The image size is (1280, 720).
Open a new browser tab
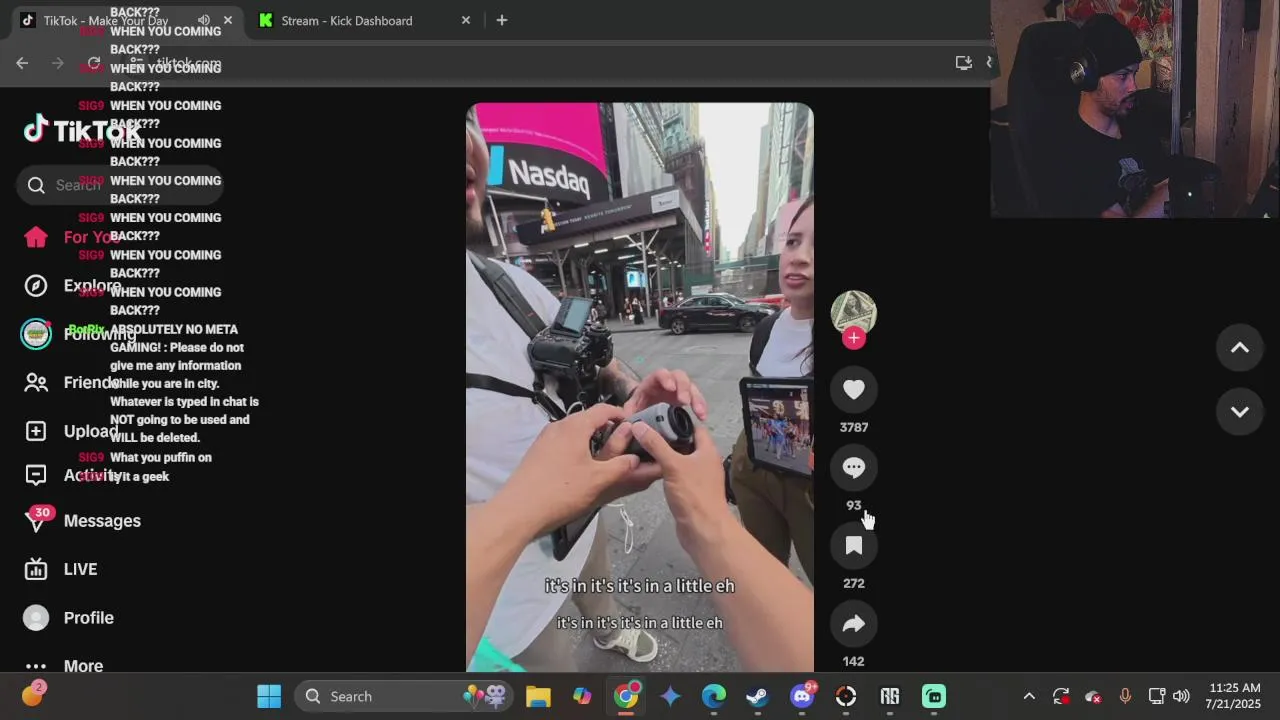502,20
